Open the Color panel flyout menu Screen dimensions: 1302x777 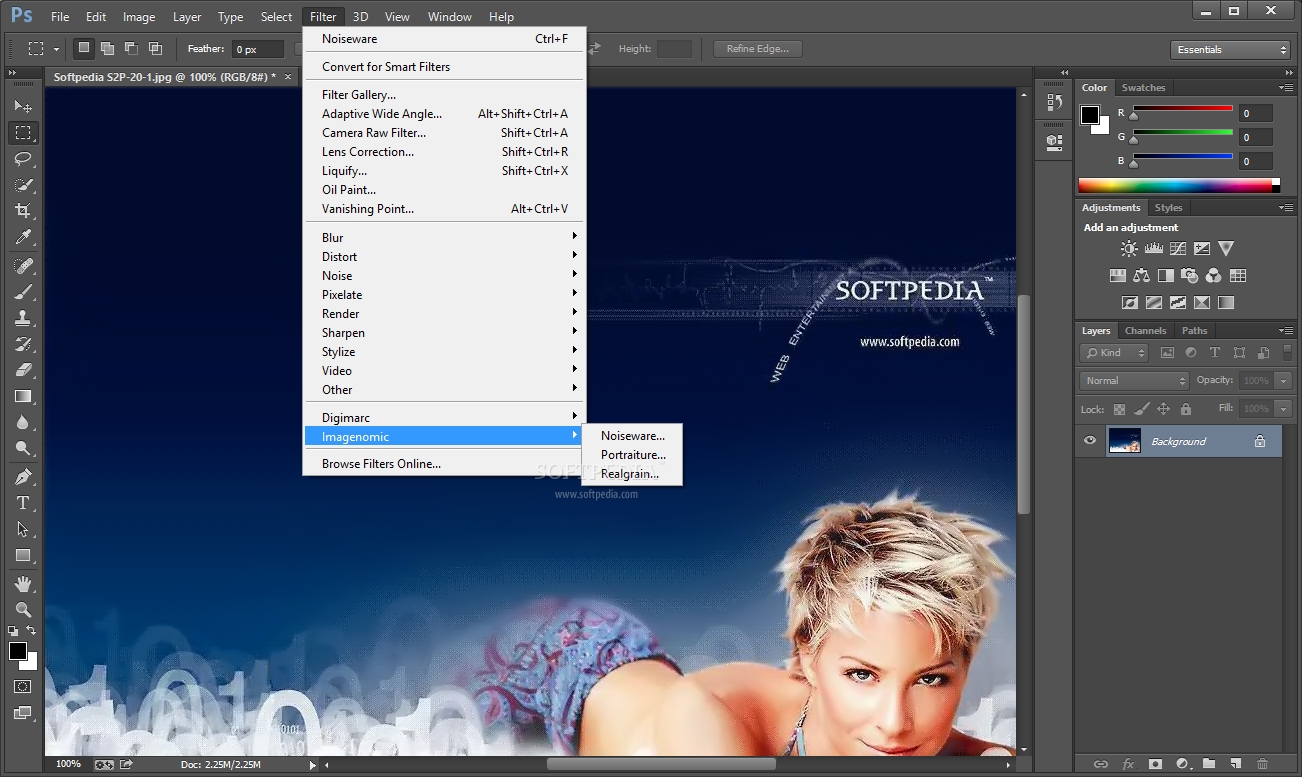click(1285, 88)
